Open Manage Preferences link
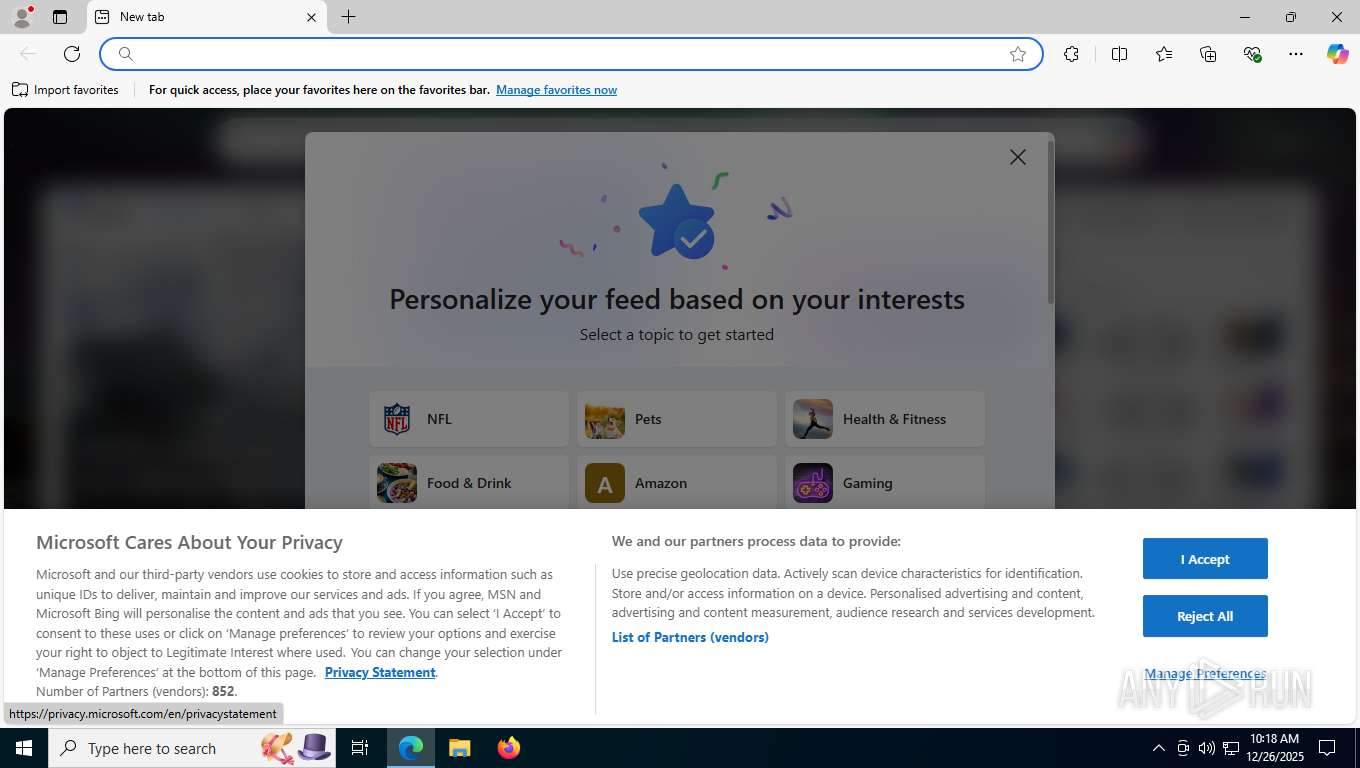Viewport: 1360px width, 768px height. pos(1205,674)
